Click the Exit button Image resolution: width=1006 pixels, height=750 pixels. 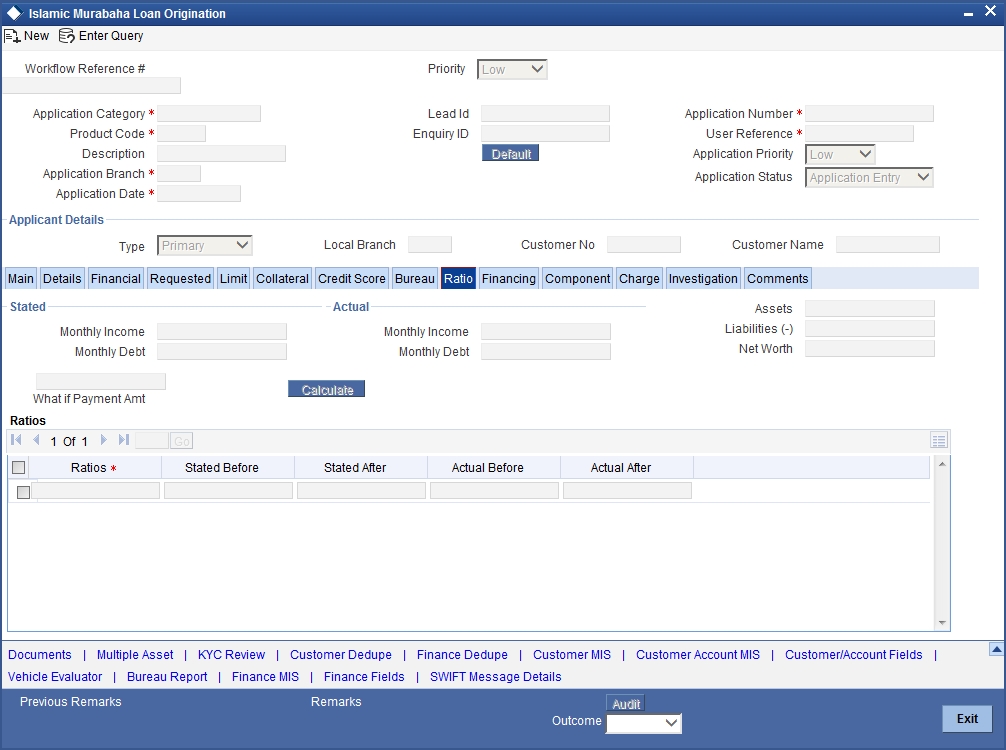click(x=967, y=719)
